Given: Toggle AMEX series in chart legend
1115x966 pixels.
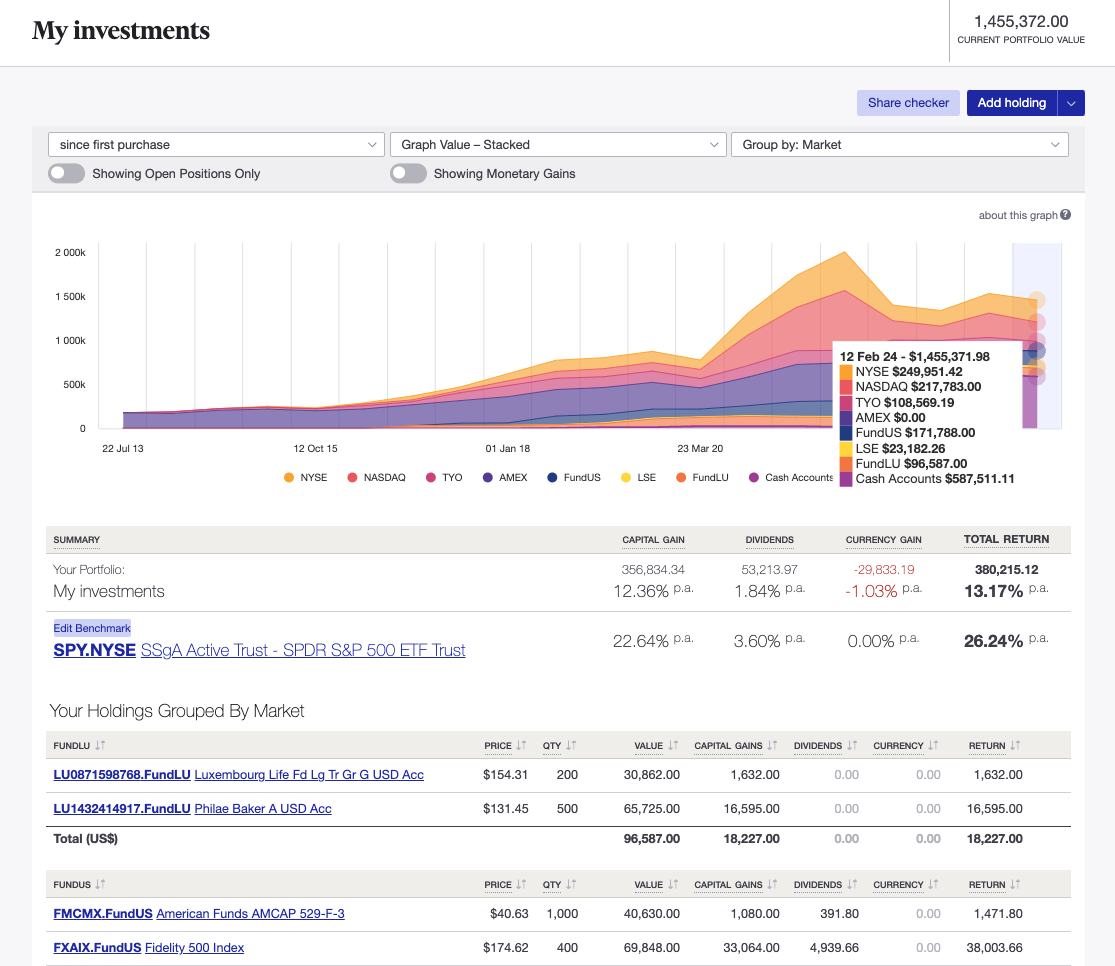Looking at the screenshot, I should 505,477.
